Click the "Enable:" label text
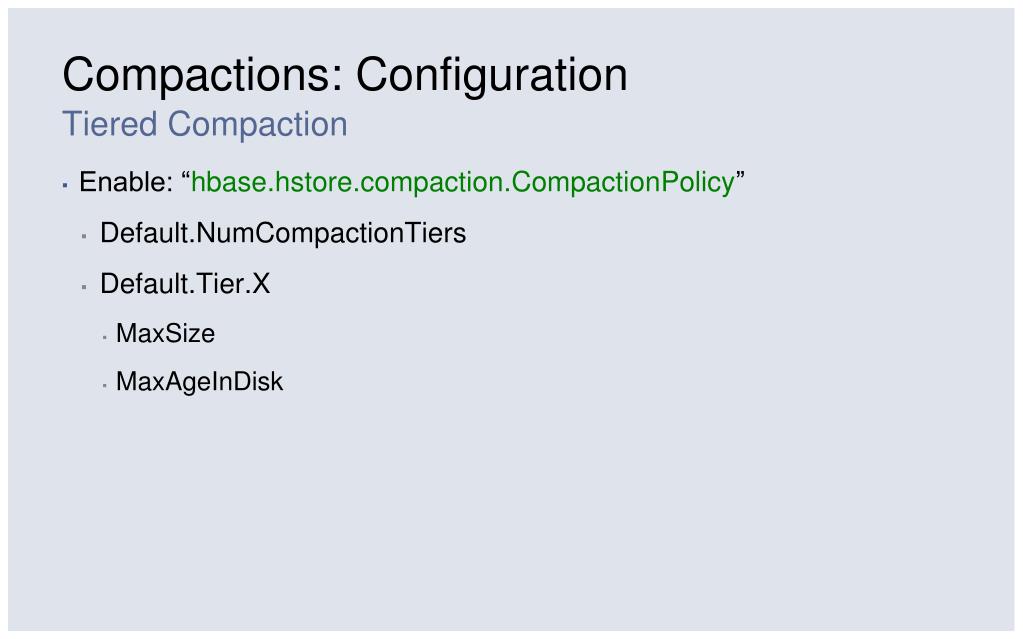1023x639 pixels. coord(126,182)
